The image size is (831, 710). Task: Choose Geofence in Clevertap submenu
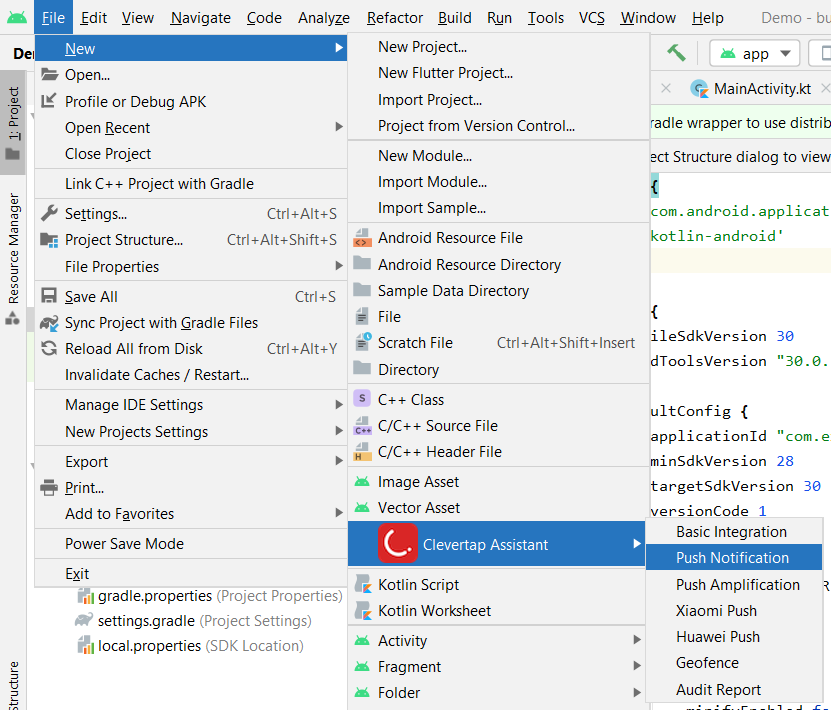733,663
